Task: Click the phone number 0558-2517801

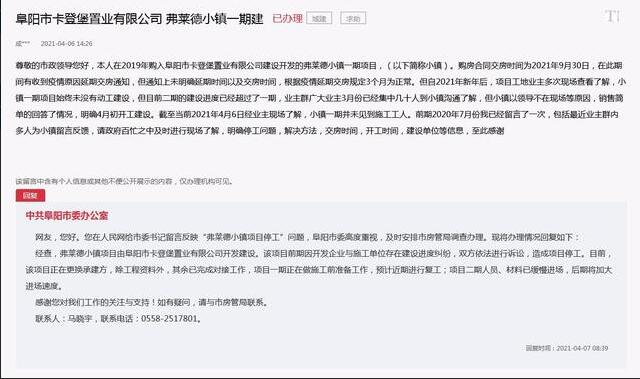Action: (169, 319)
